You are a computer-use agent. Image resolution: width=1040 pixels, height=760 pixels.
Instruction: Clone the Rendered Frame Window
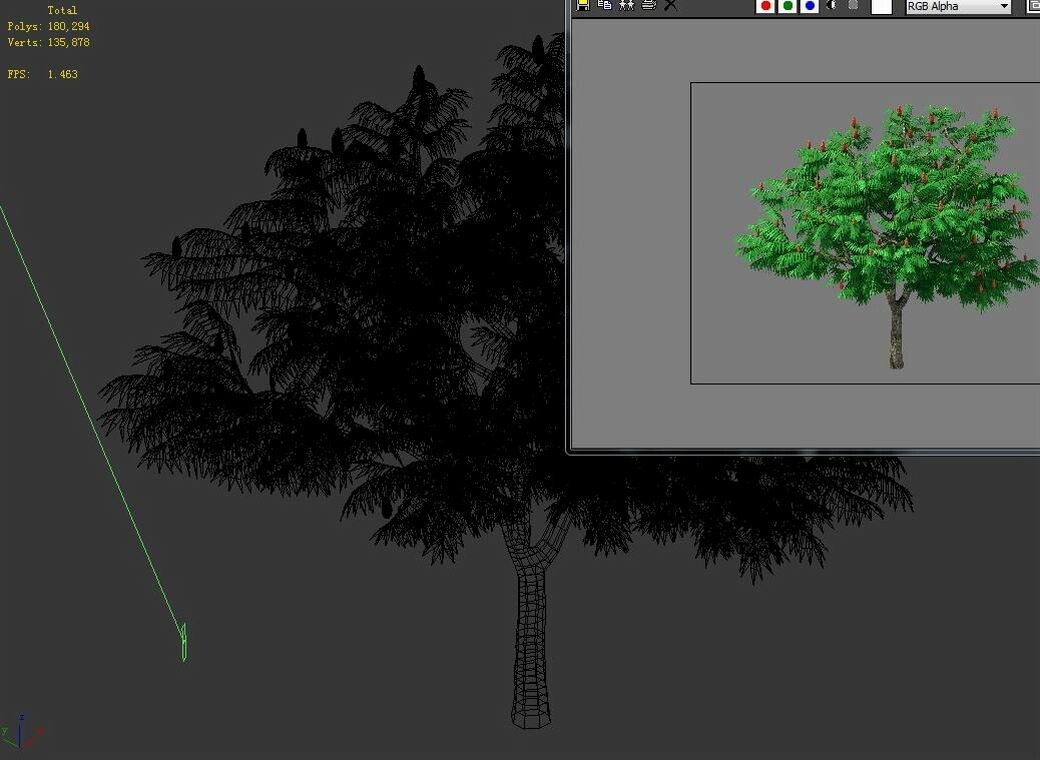click(x=626, y=5)
